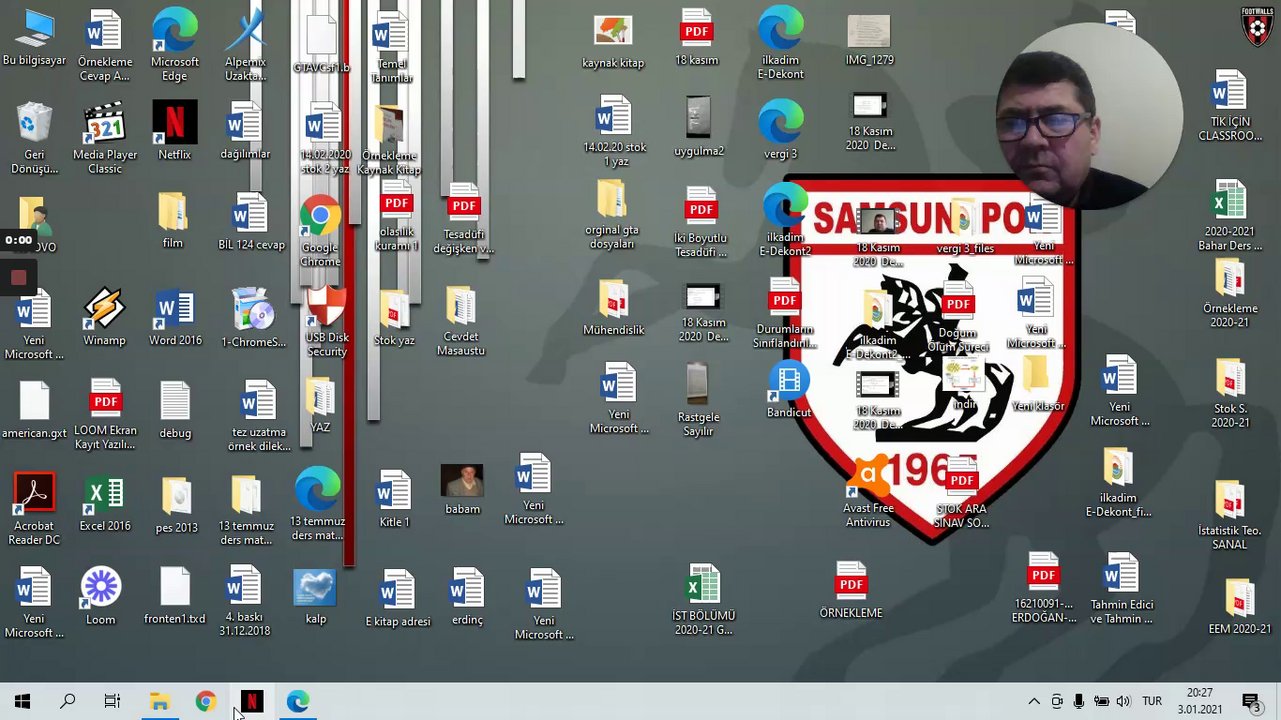Open the american.gxt file

click(34, 411)
